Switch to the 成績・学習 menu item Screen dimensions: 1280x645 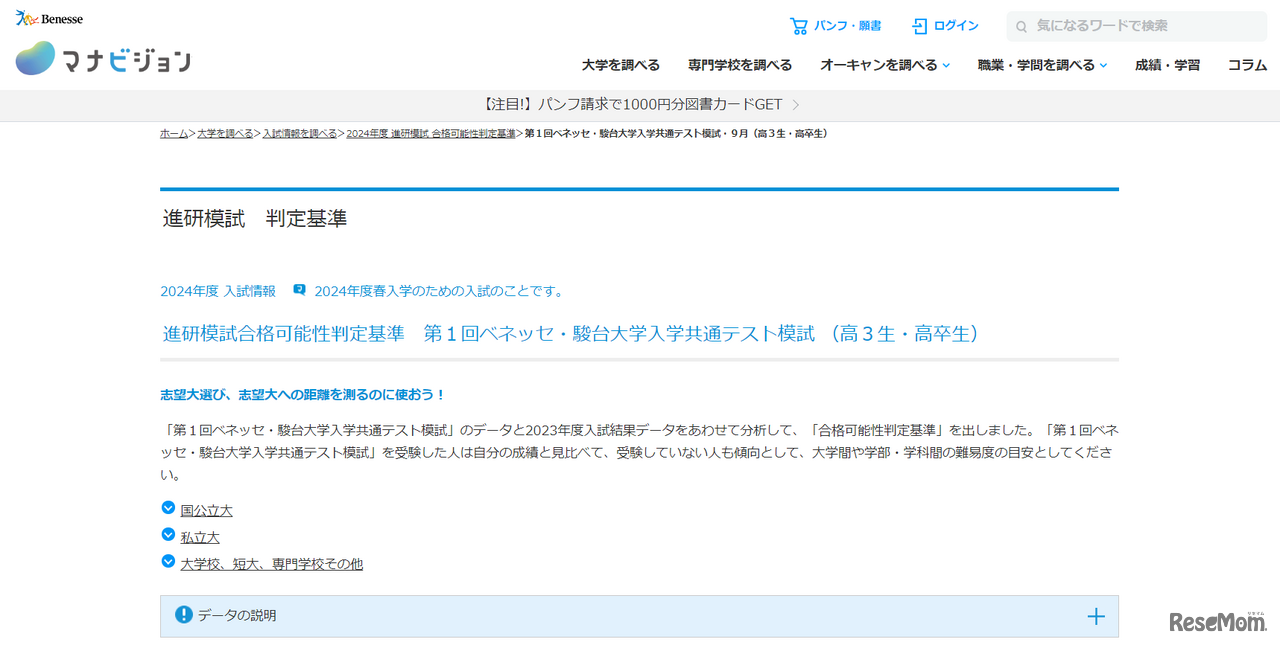point(1167,64)
